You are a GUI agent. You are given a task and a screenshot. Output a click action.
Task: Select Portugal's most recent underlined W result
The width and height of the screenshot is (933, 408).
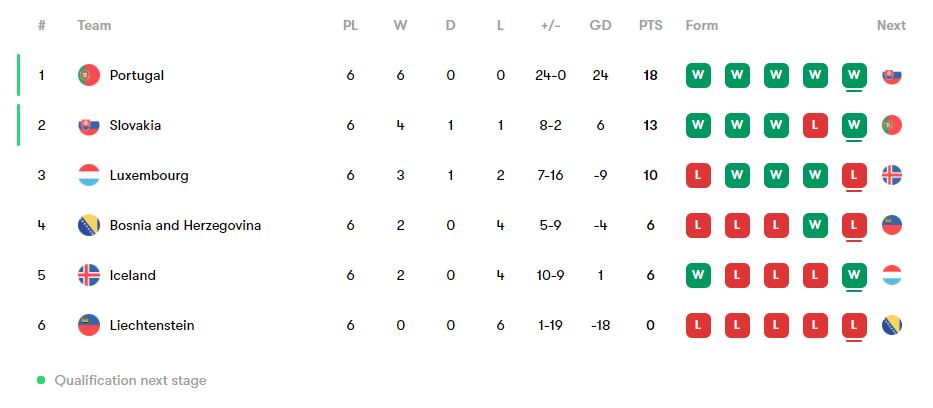854,76
